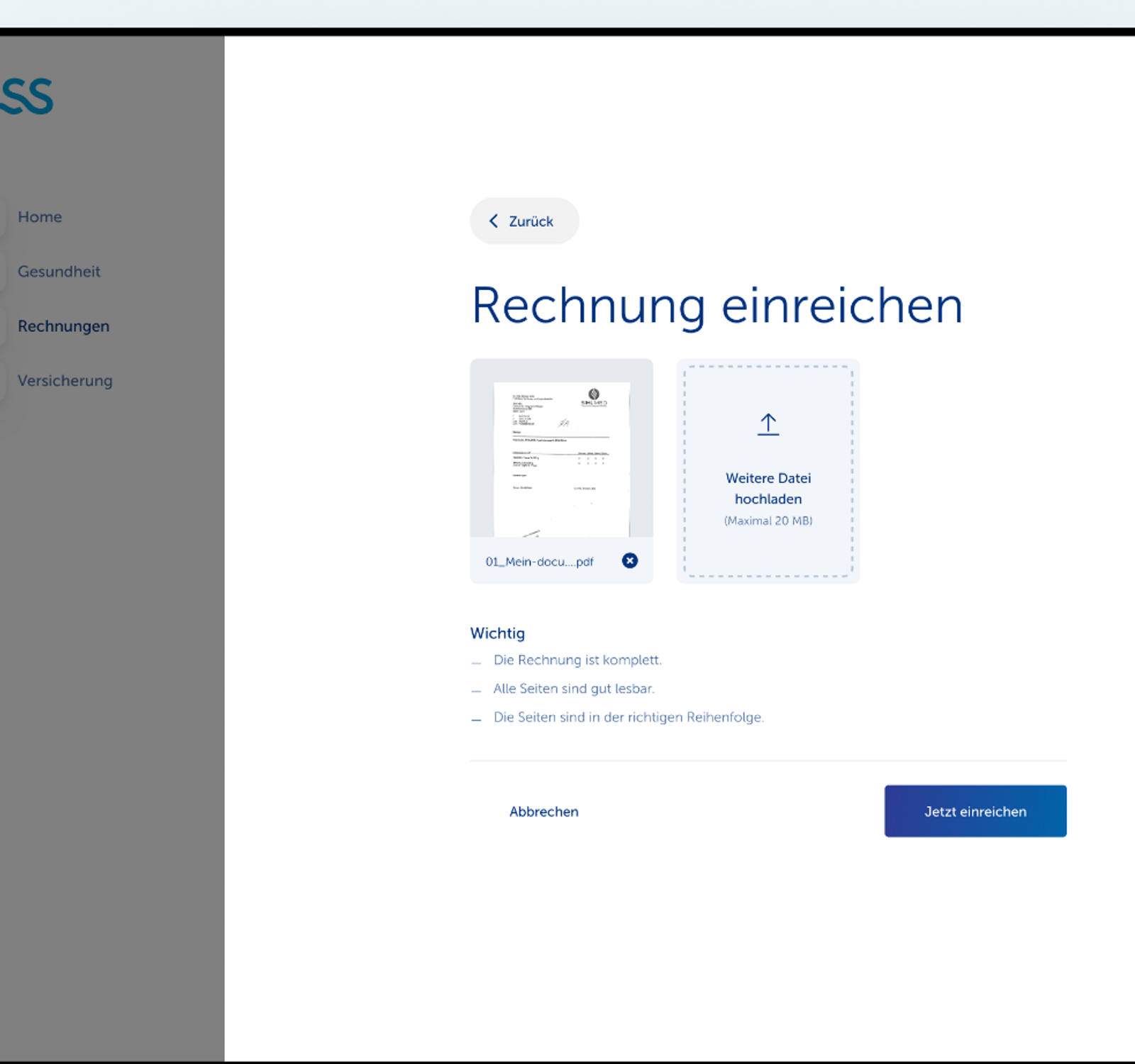Click the filename label 01_Mein-docu....pdf
The height and width of the screenshot is (1064, 1135).
click(540, 561)
